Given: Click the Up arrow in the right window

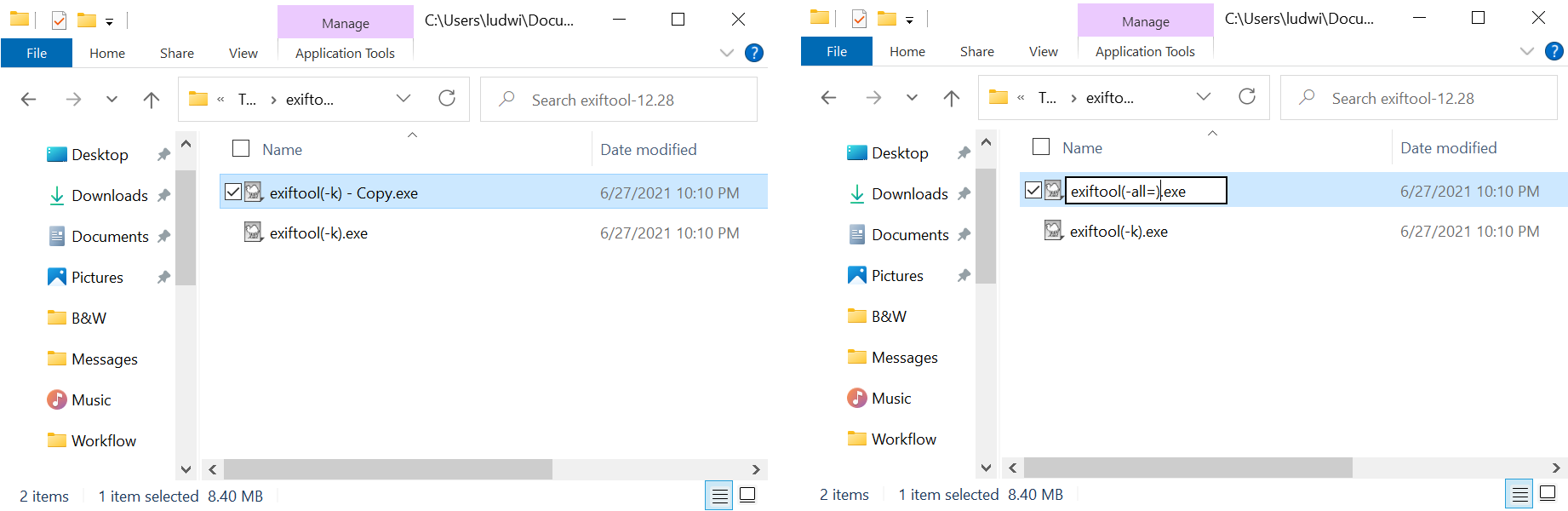Looking at the screenshot, I should tap(952, 98).
